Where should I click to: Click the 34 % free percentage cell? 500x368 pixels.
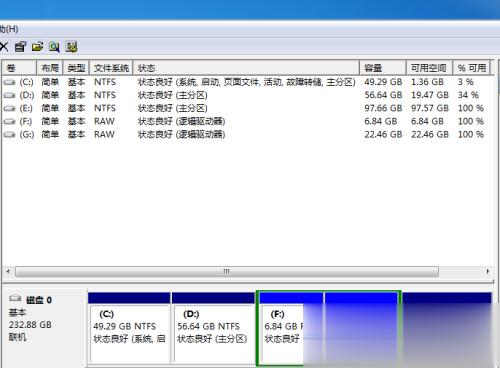coord(468,95)
